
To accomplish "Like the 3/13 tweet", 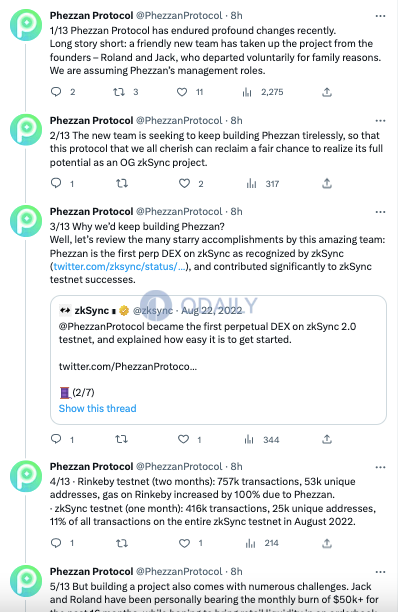I will pyautogui.click(x=183, y=439).
